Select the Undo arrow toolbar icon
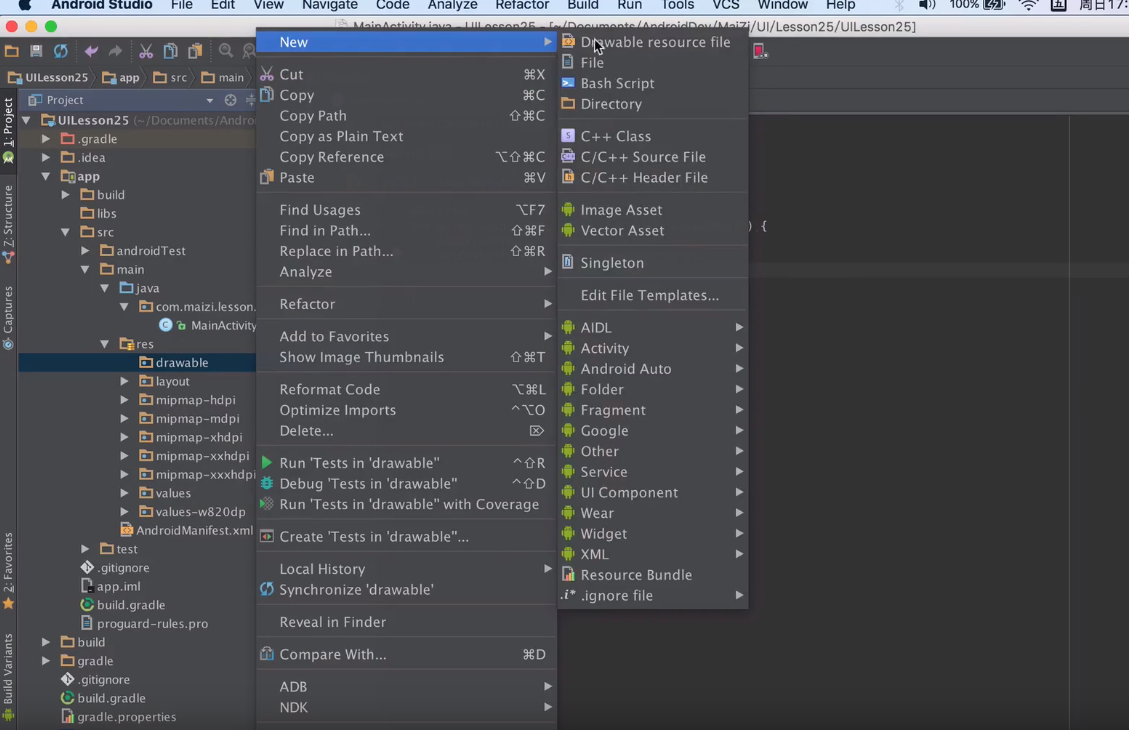Viewport: 1129px width, 730px height. tap(92, 51)
